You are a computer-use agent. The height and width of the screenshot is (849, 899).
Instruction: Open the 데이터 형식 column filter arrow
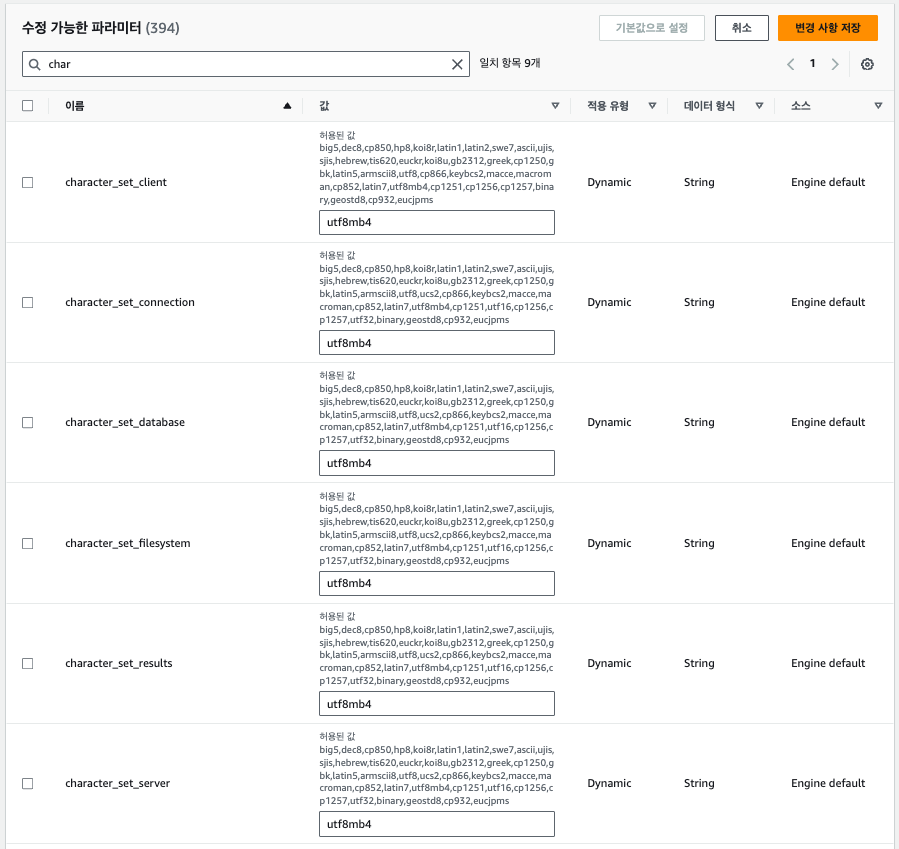coord(759,105)
